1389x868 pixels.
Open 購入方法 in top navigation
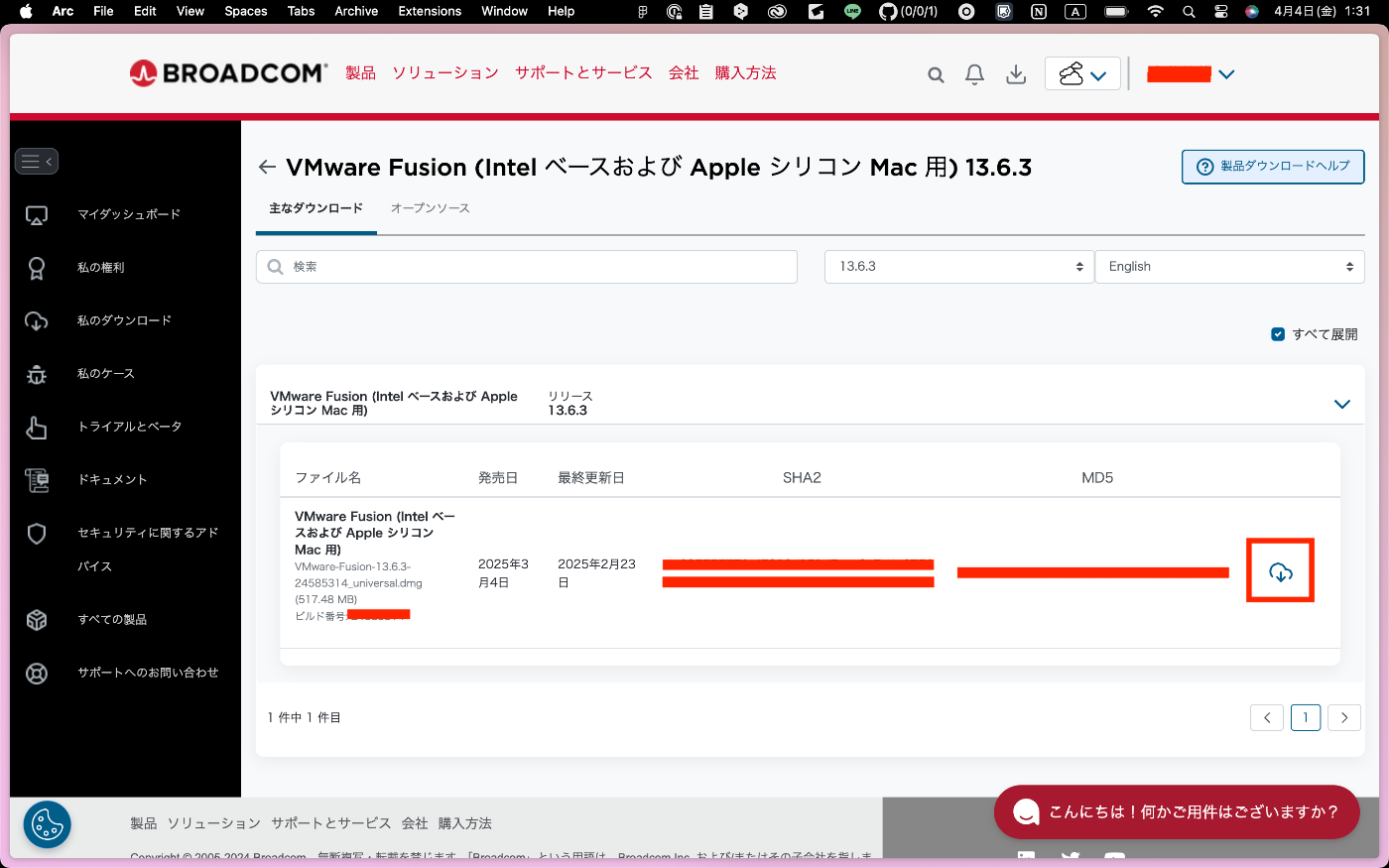[746, 73]
